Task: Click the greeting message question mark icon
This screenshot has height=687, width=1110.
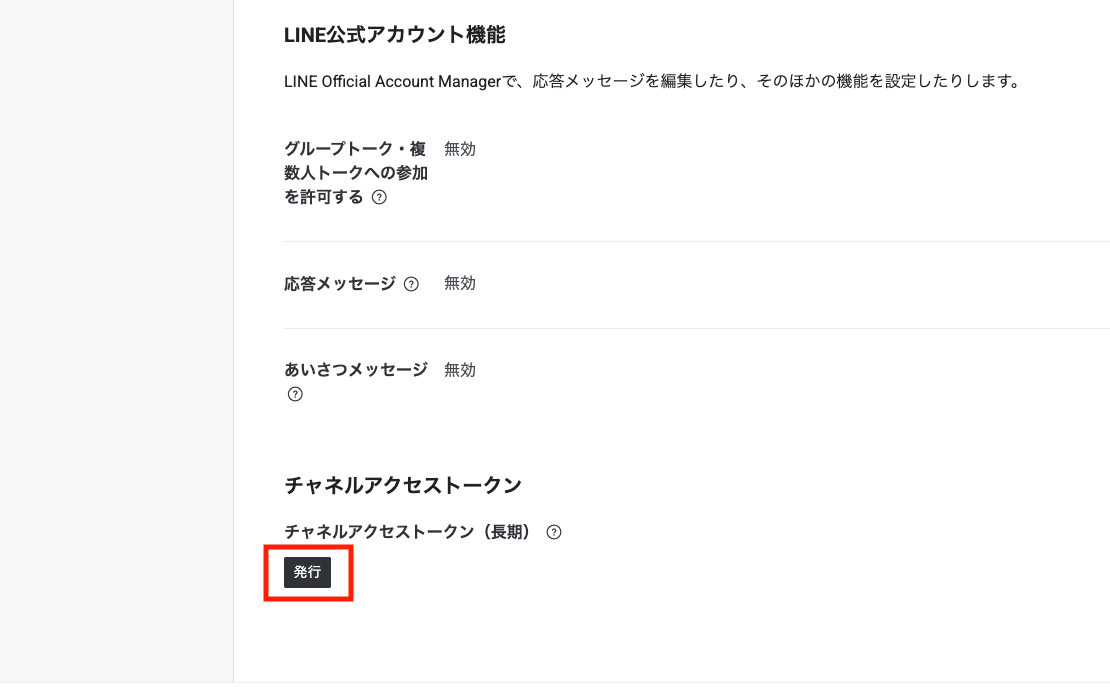Action: click(294, 394)
